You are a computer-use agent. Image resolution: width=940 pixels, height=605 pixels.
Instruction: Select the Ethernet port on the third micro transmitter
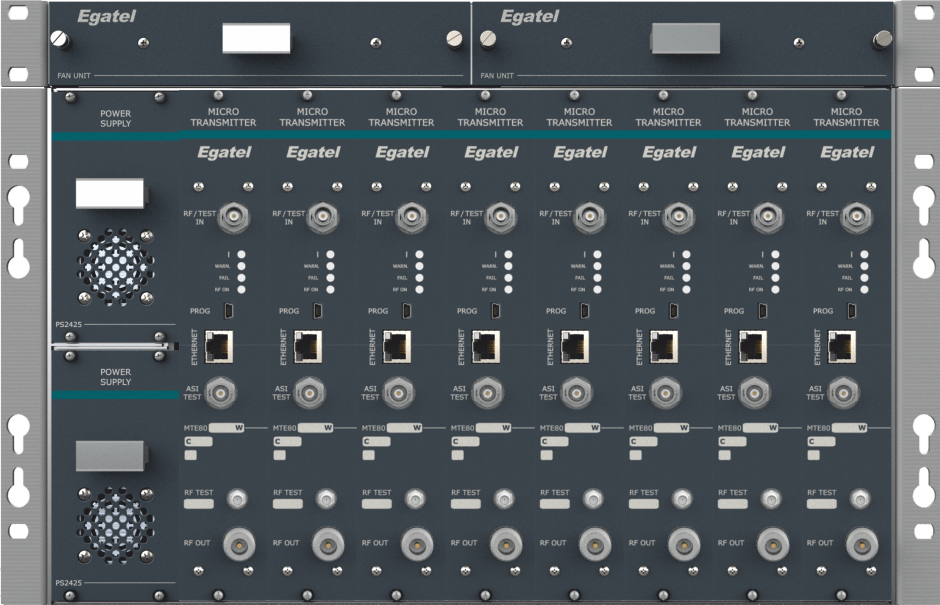[397, 347]
